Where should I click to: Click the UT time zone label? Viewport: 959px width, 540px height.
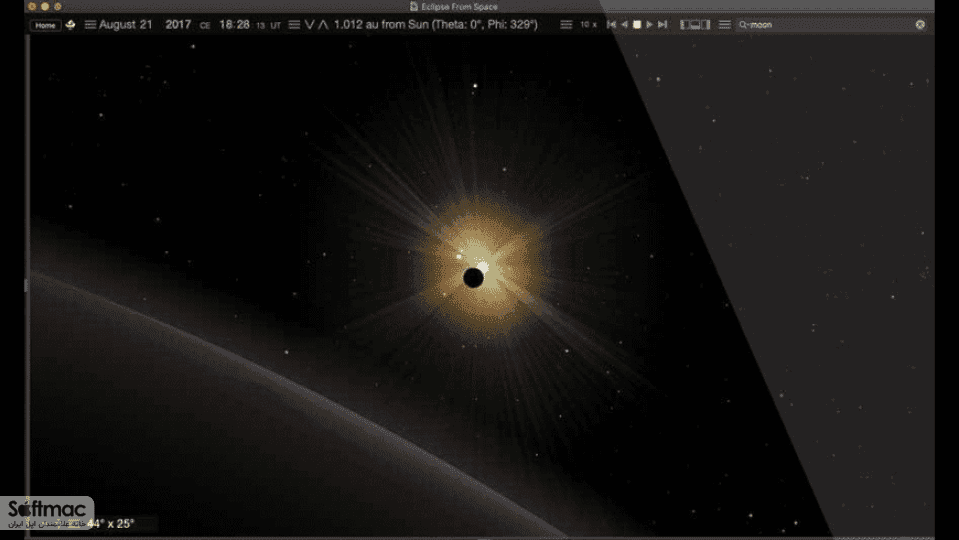276,26
